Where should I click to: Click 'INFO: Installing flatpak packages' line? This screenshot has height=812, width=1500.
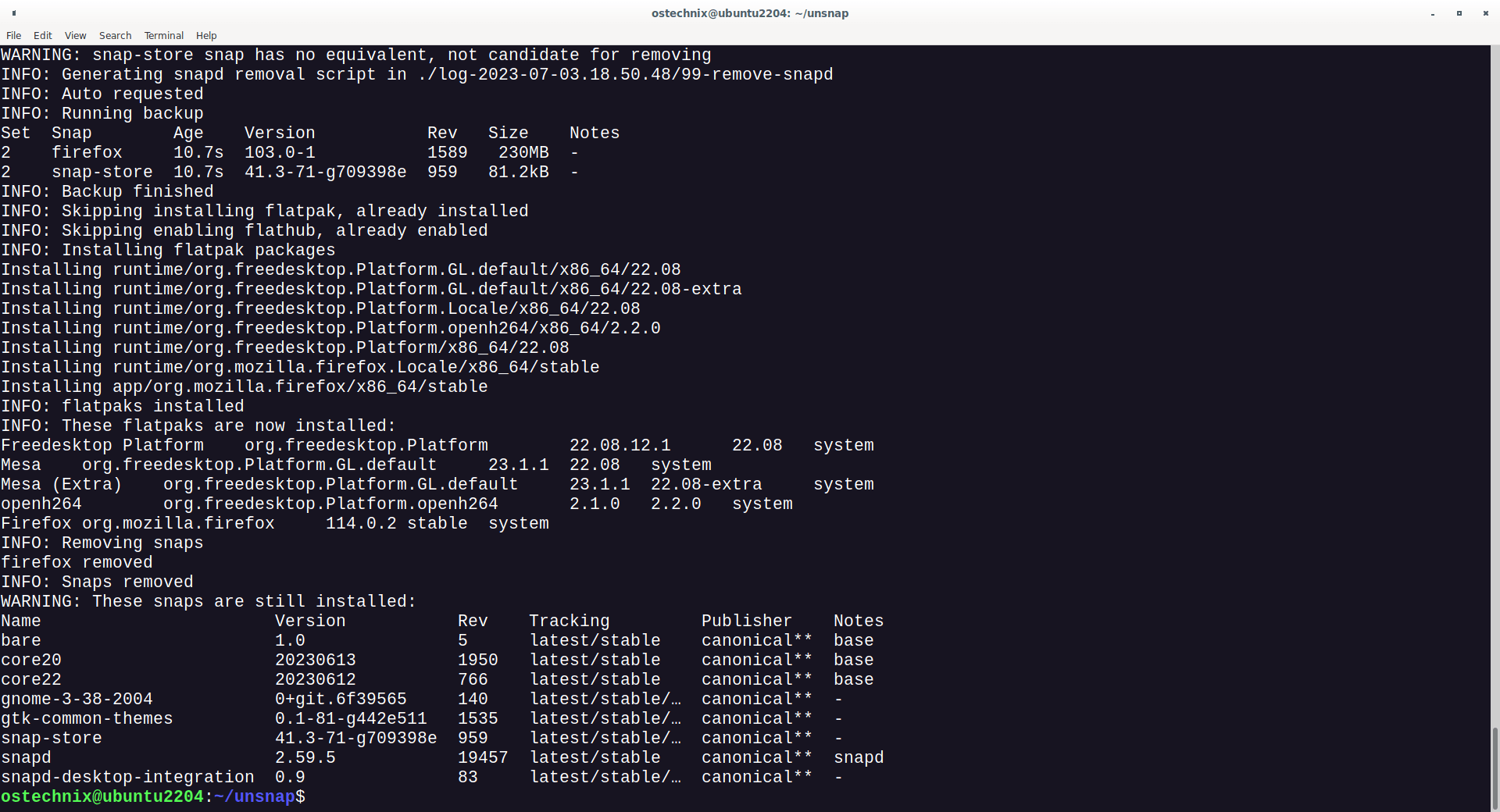168,250
